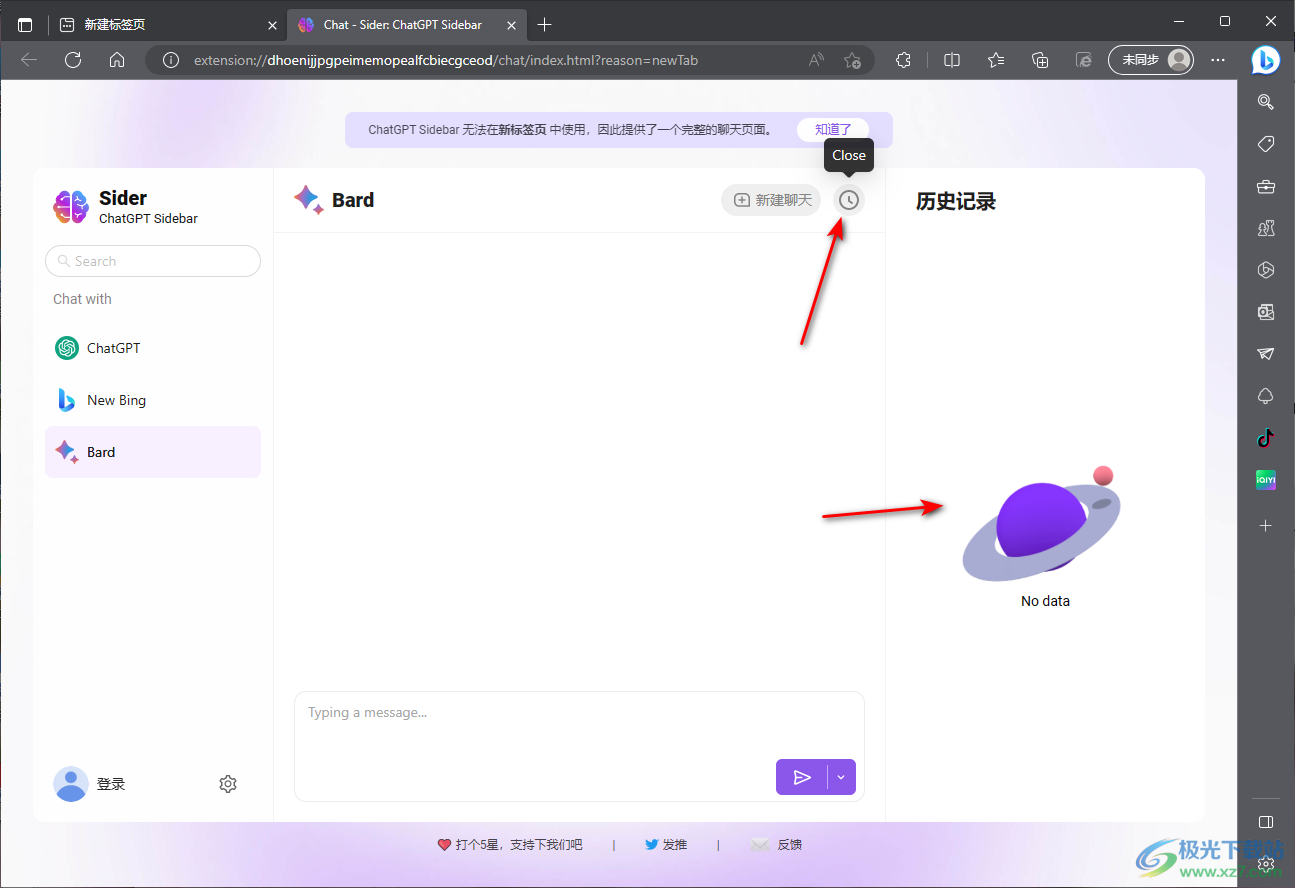Click the Bard sparkle icon in chat header
This screenshot has width=1295, height=888.
click(x=308, y=200)
